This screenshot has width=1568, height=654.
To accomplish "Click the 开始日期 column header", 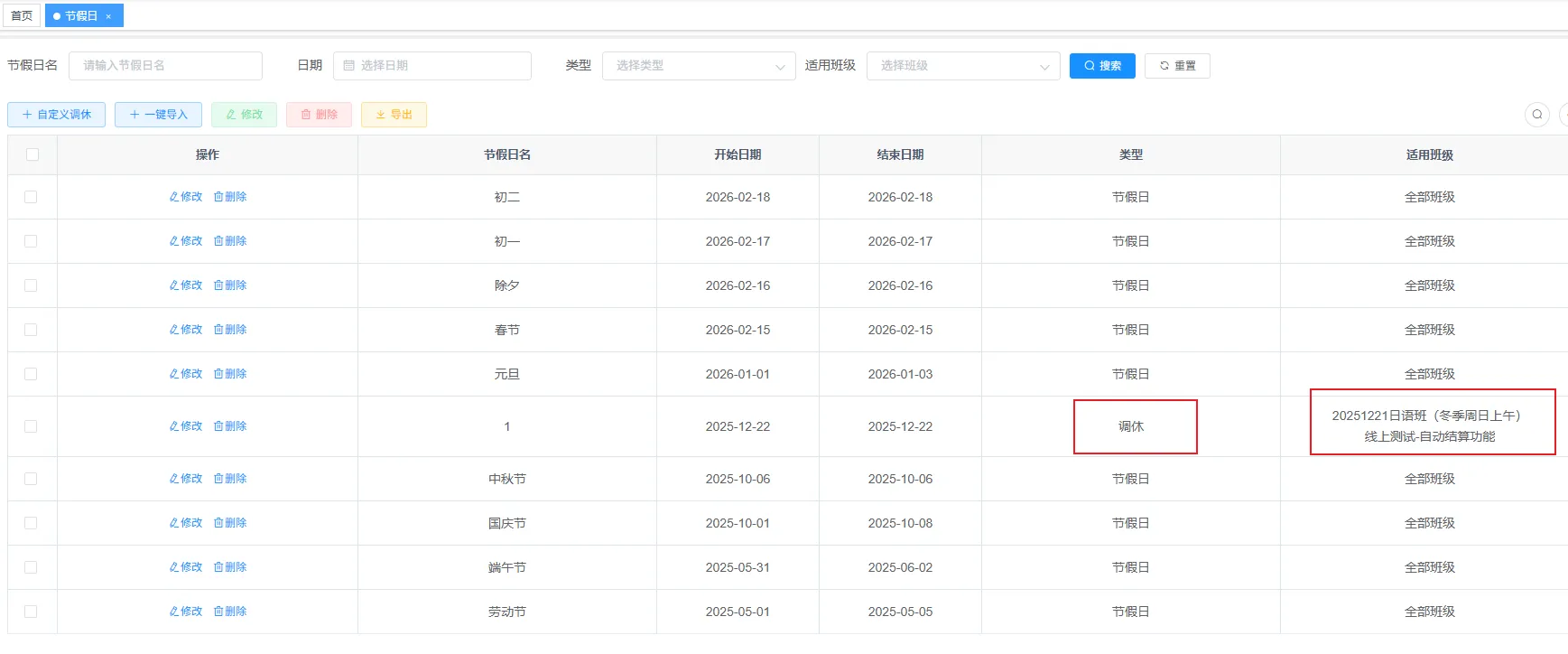I will [738, 155].
